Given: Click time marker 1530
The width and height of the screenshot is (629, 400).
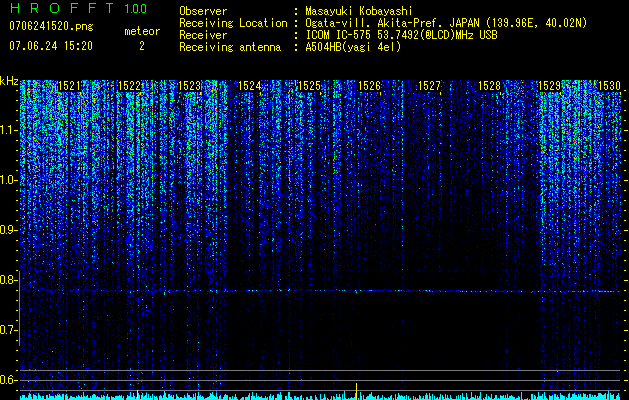Looking at the screenshot, I should coord(609,85).
